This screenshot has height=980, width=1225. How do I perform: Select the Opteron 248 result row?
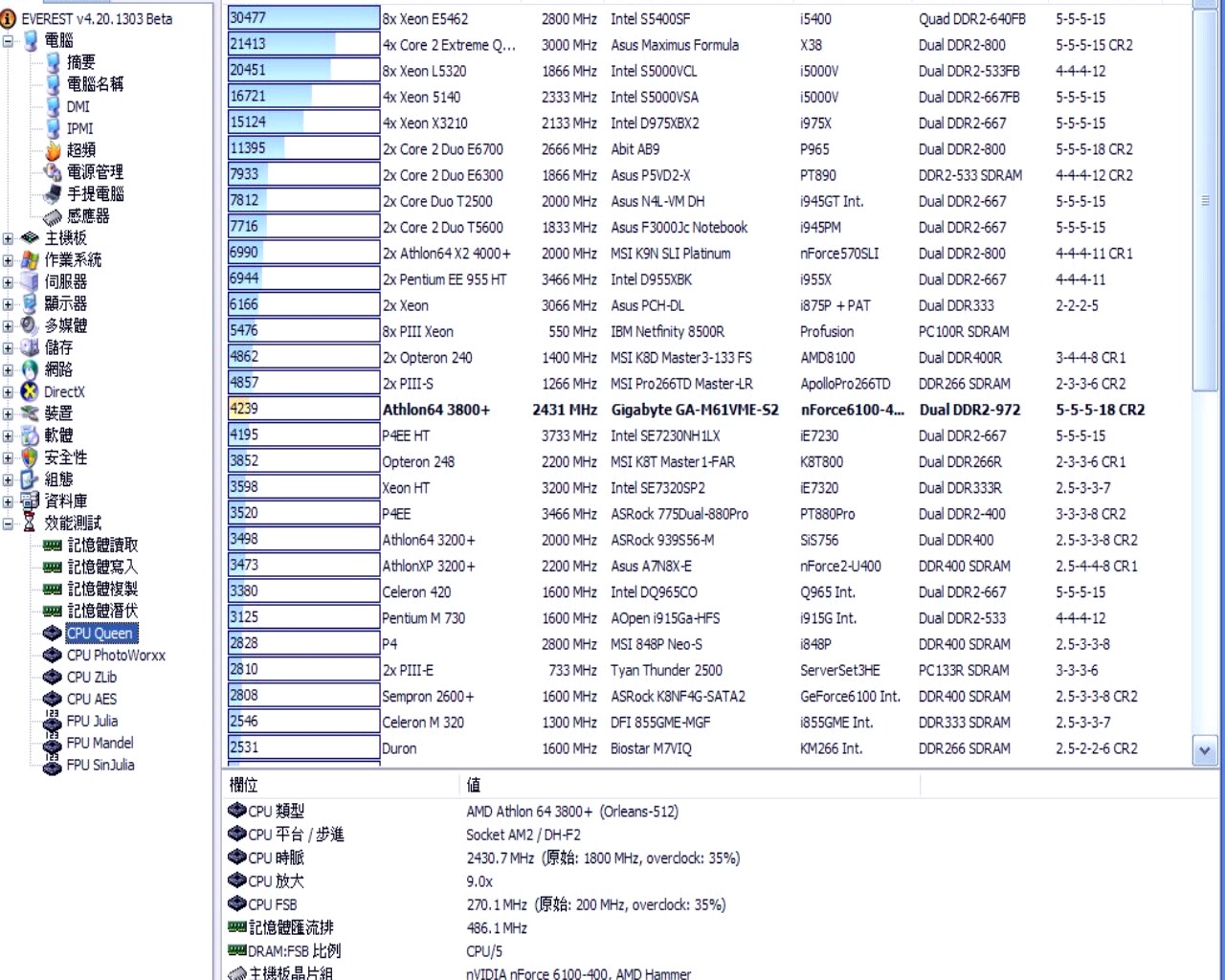click(708, 460)
